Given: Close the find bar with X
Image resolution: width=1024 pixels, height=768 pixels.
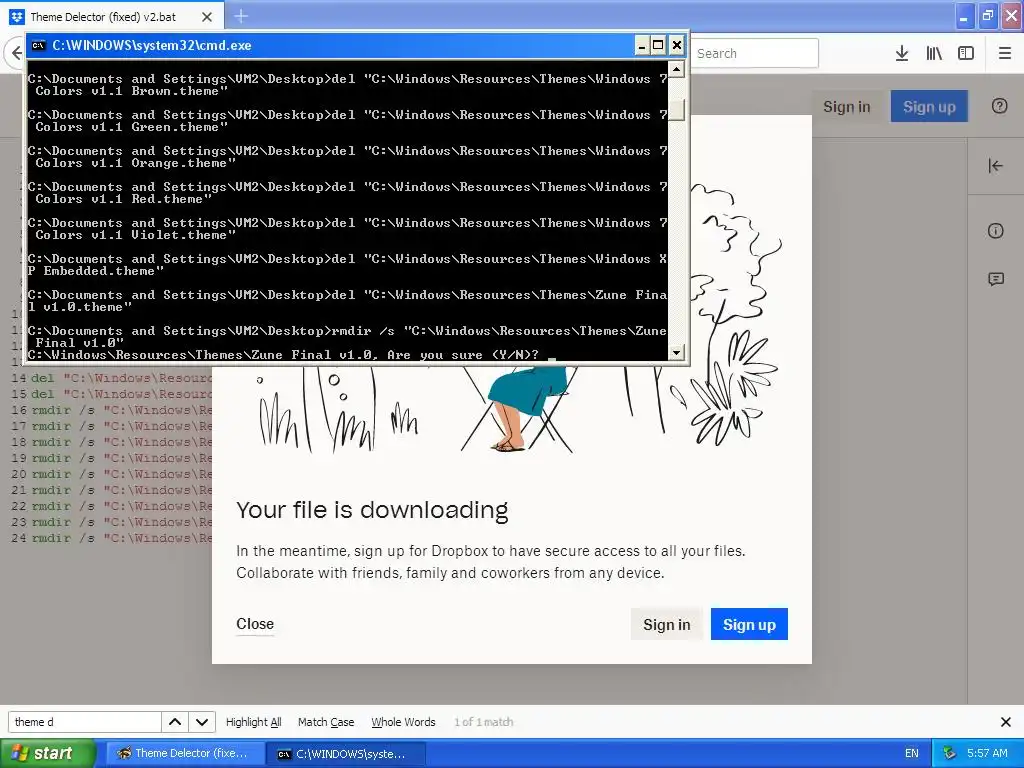Looking at the screenshot, I should coord(1006,722).
